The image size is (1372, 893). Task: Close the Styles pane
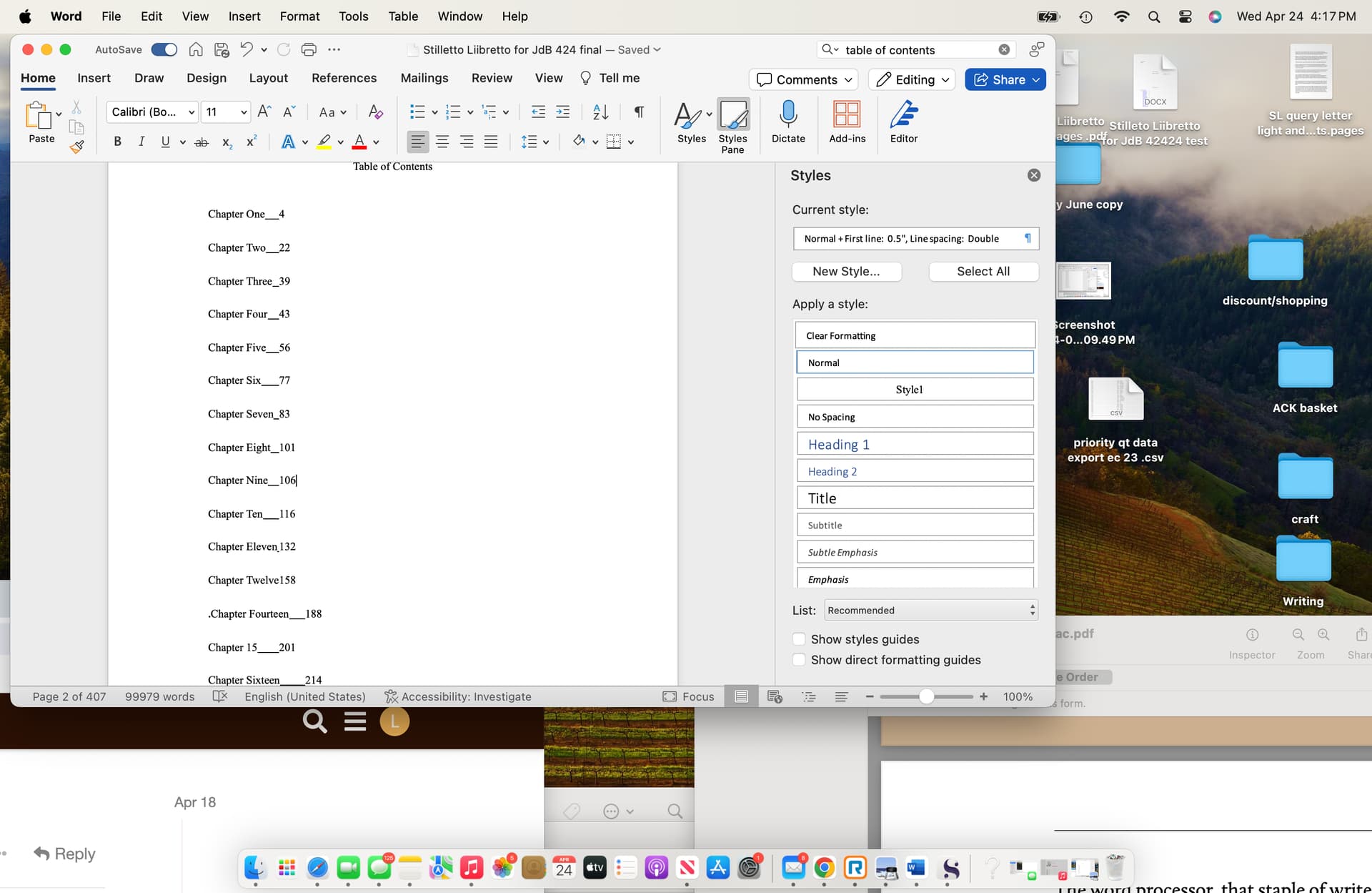point(1033,175)
